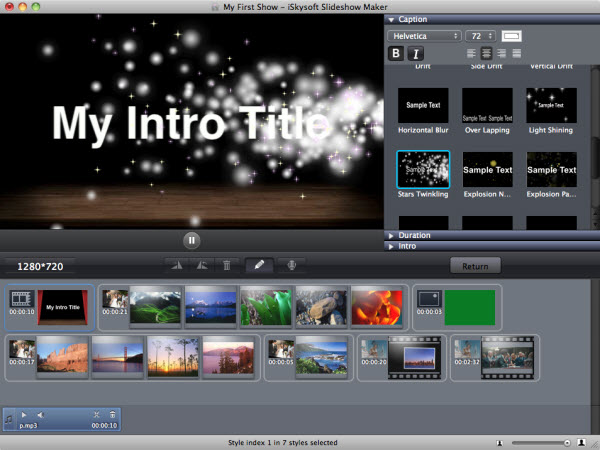600x450 pixels.
Task: Toggle italic caption text
Action: [415, 54]
